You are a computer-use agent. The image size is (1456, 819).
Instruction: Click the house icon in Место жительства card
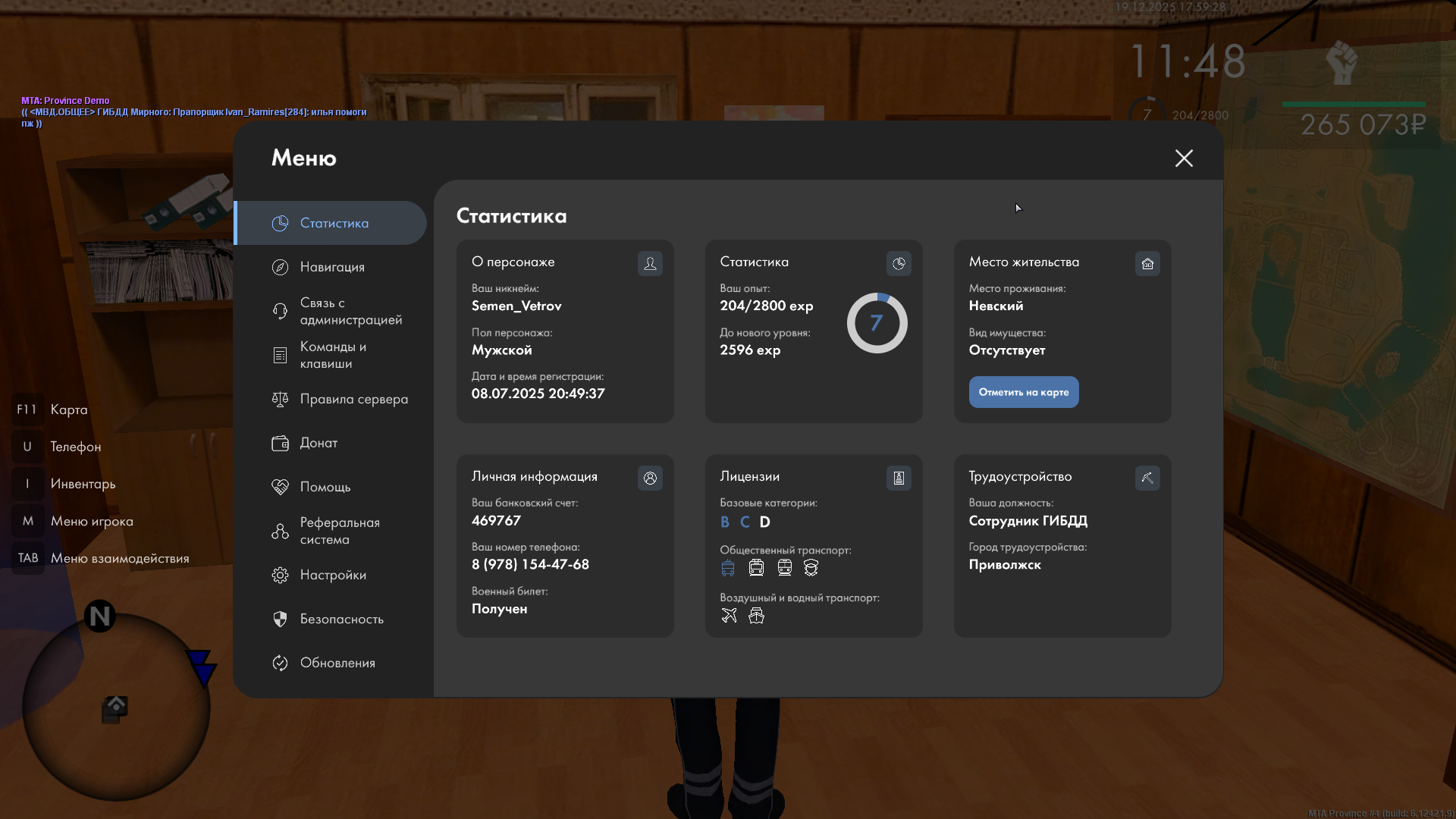tap(1147, 263)
